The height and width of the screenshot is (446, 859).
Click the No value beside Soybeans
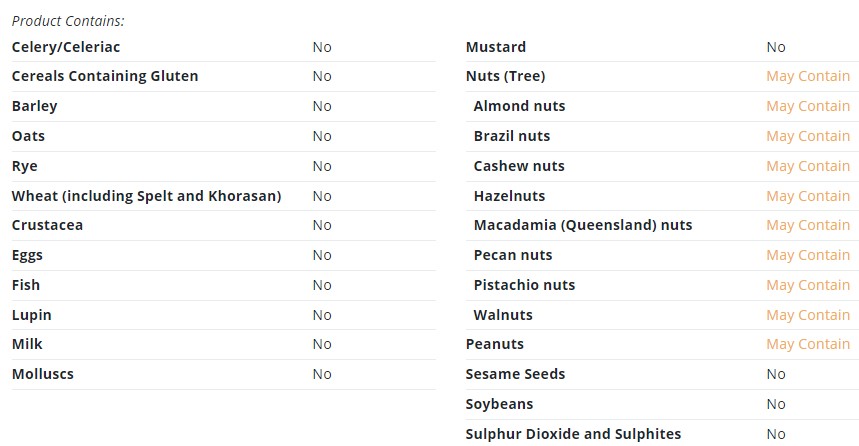pyautogui.click(x=776, y=404)
